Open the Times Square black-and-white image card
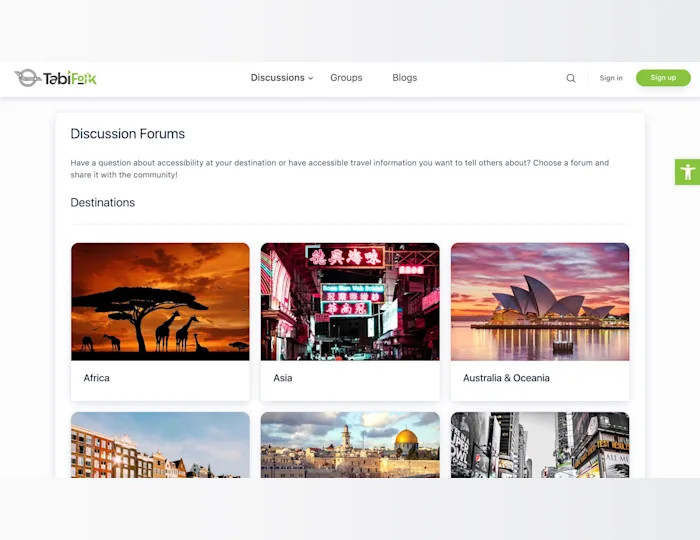The height and width of the screenshot is (540, 700). click(540, 445)
